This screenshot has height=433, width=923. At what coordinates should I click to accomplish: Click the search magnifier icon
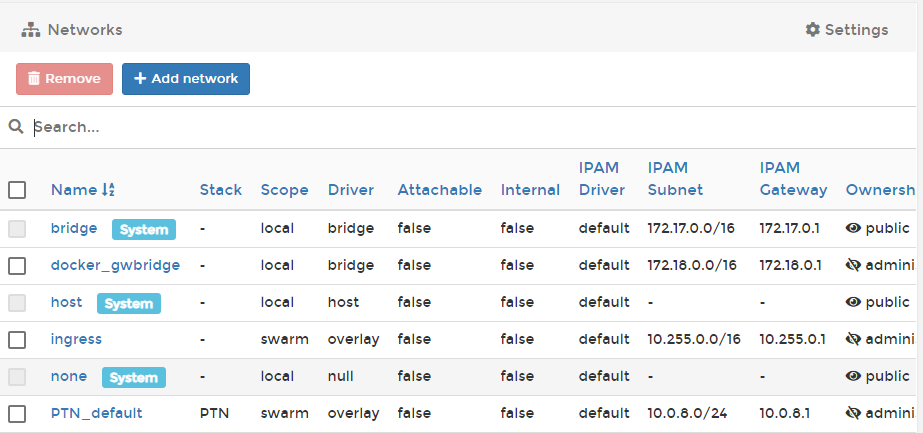[16, 127]
